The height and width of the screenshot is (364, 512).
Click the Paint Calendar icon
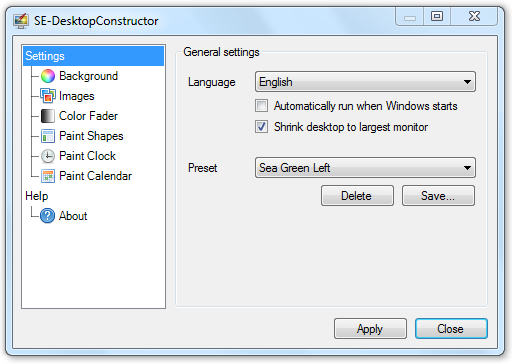[x=48, y=176]
